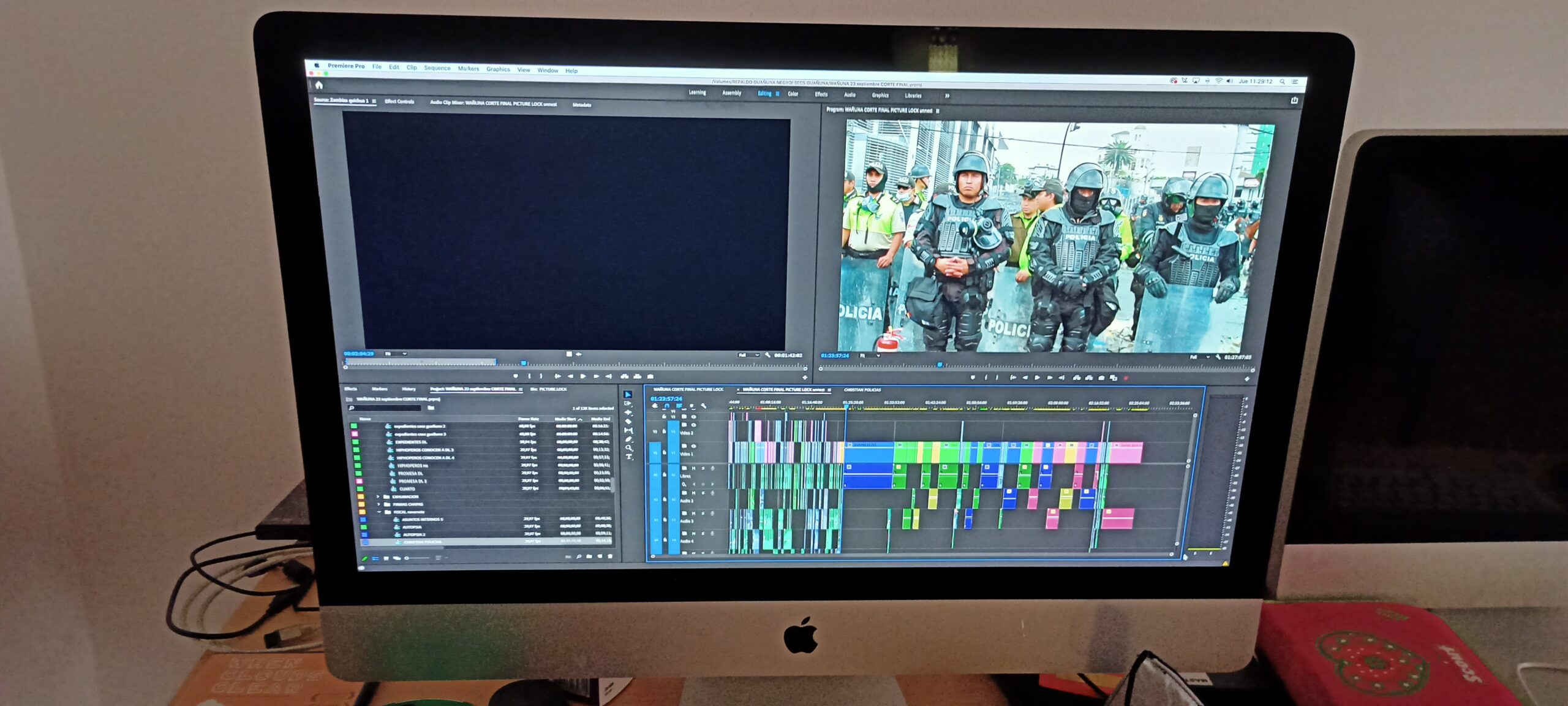Switch to the Color workspace
Screen dimensions: 1568x706
pyautogui.click(x=793, y=94)
